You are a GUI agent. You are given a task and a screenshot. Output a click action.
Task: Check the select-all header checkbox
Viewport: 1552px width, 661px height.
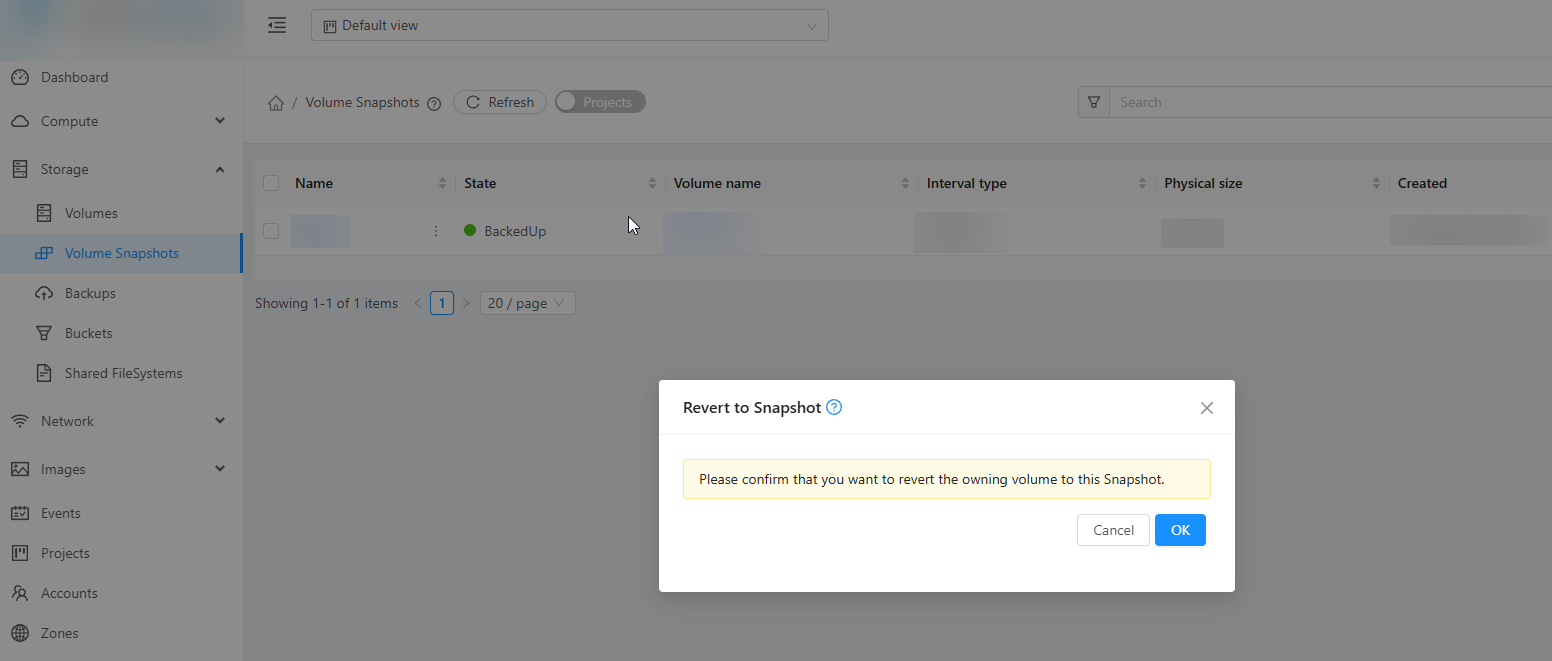click(x=271, y=183)
